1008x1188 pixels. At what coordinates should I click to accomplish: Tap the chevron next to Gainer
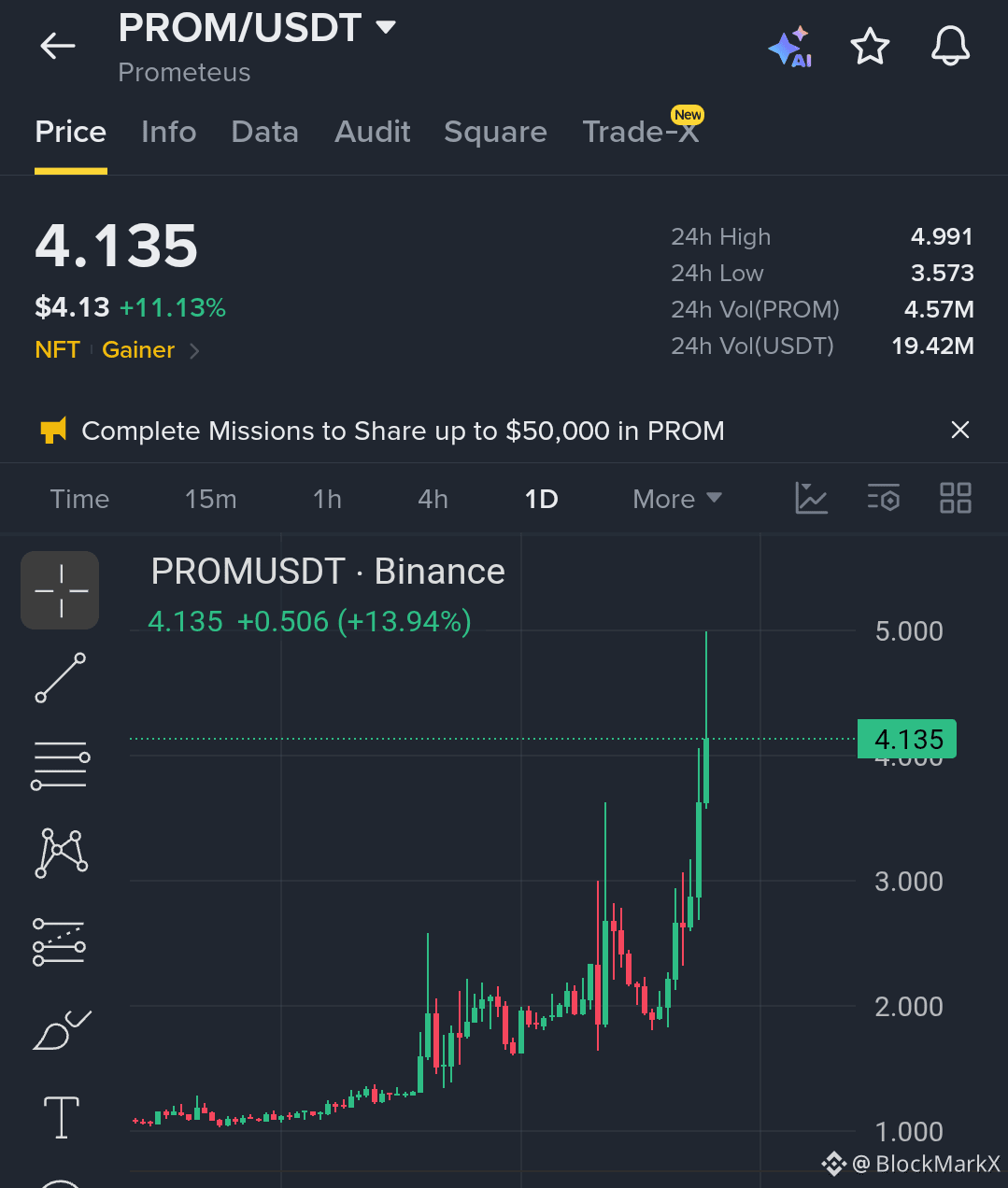tap(194, 350)
